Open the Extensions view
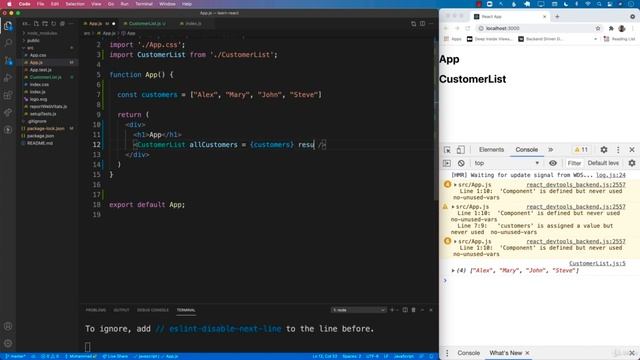Screen dimensions: 640x360 pos(8,95)
